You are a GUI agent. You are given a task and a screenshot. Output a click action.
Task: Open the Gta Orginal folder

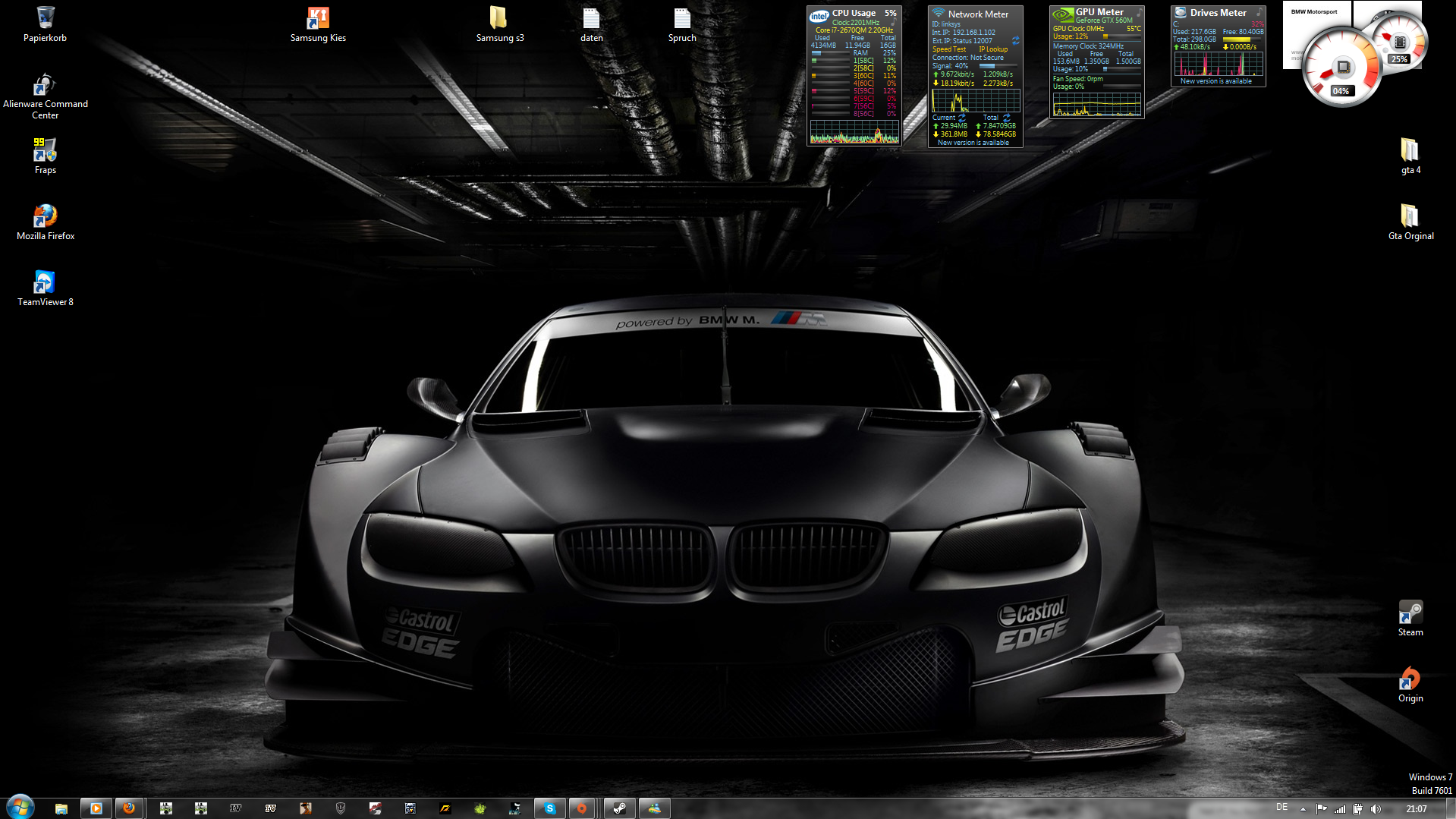[1410, 222]
